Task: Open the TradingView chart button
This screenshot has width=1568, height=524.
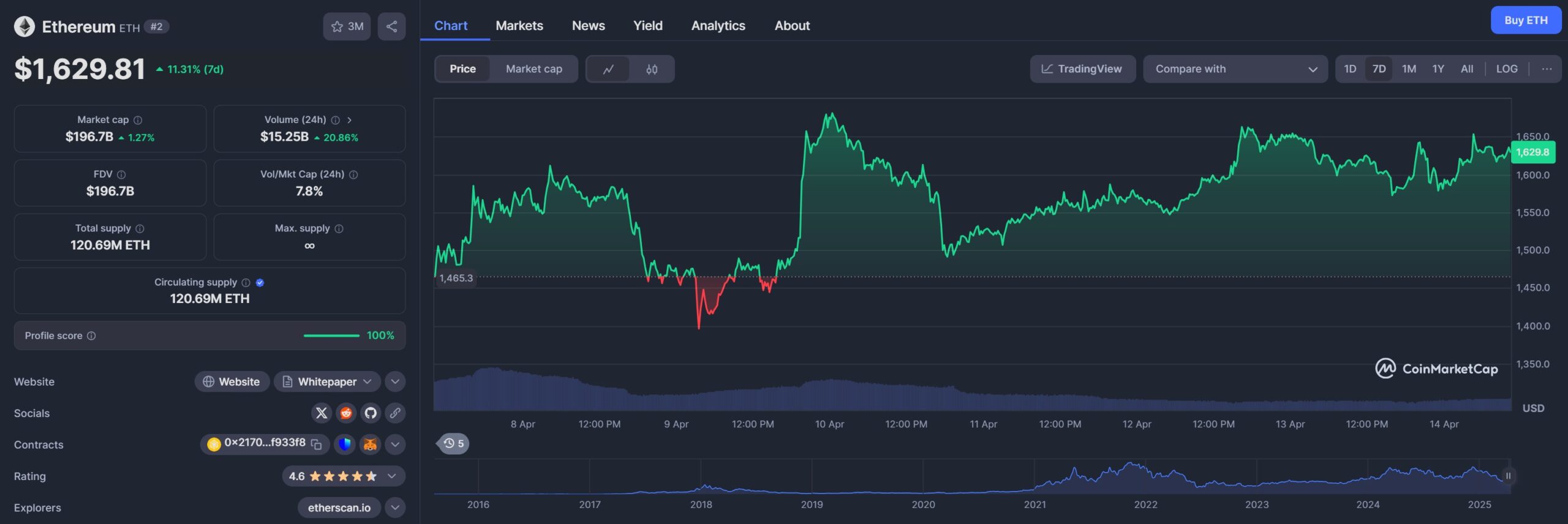Action: pos(1082,69)
